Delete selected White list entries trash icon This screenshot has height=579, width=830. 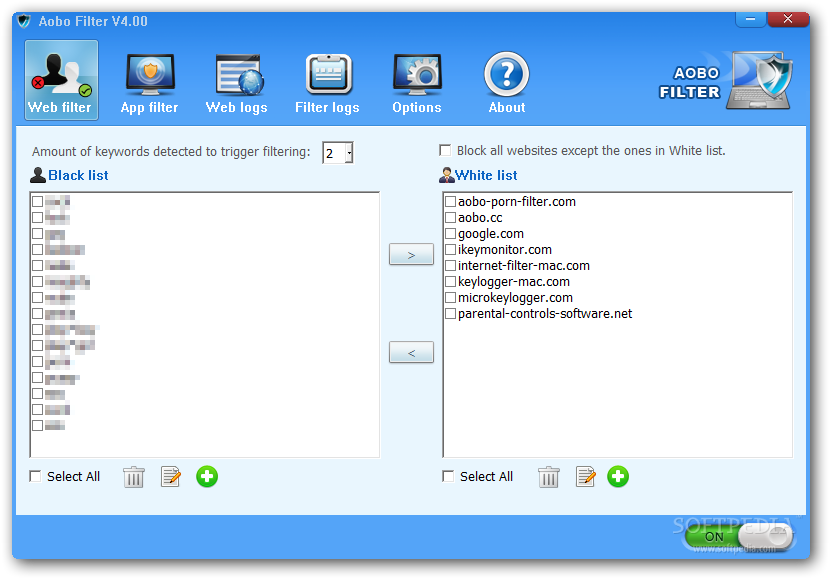coord(548,477)
